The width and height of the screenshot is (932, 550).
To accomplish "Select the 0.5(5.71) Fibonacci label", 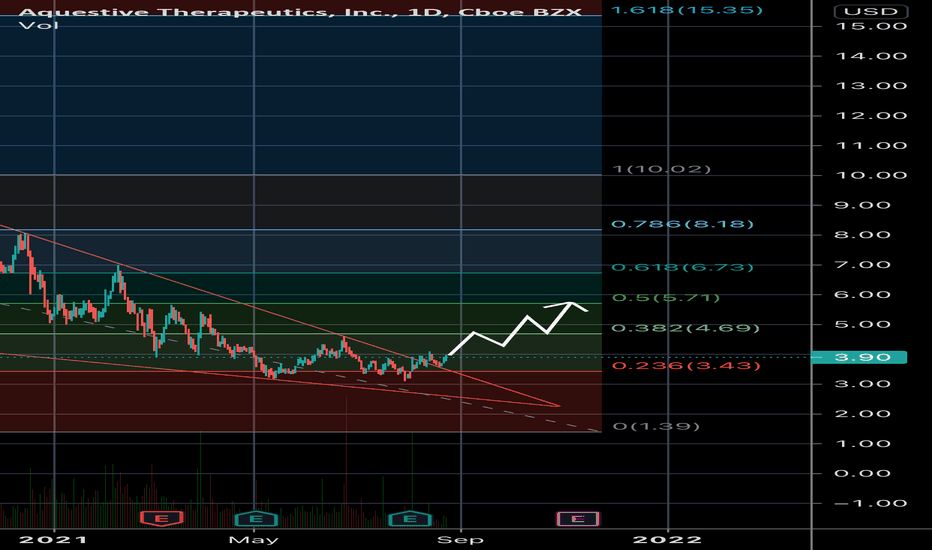I will 666,297.
